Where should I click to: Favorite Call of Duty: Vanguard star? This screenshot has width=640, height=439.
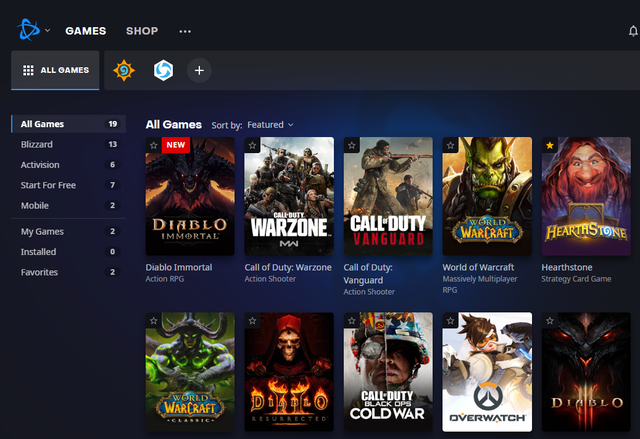click(x=351, y=145)
